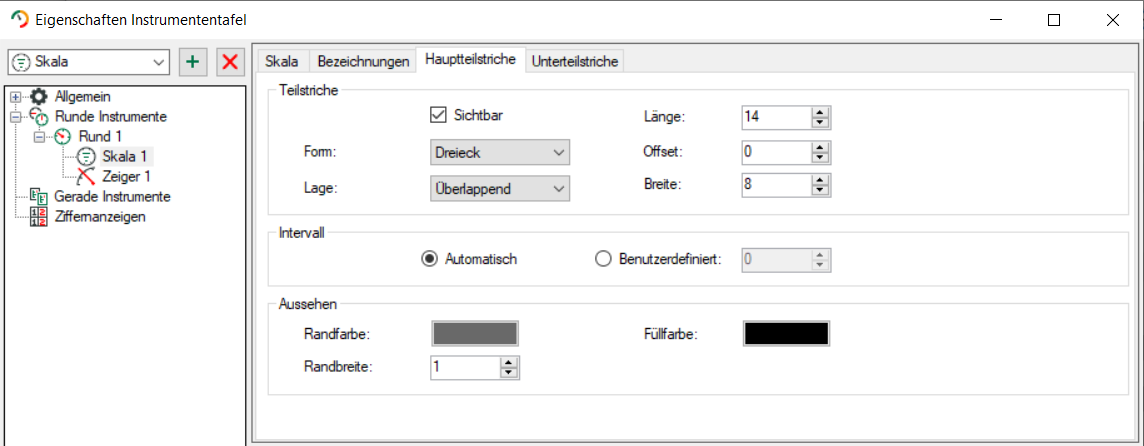The image size is (1144, 446).
Task: Open the Lage dropdown showing Überlappend
Action: coord(500,187)
